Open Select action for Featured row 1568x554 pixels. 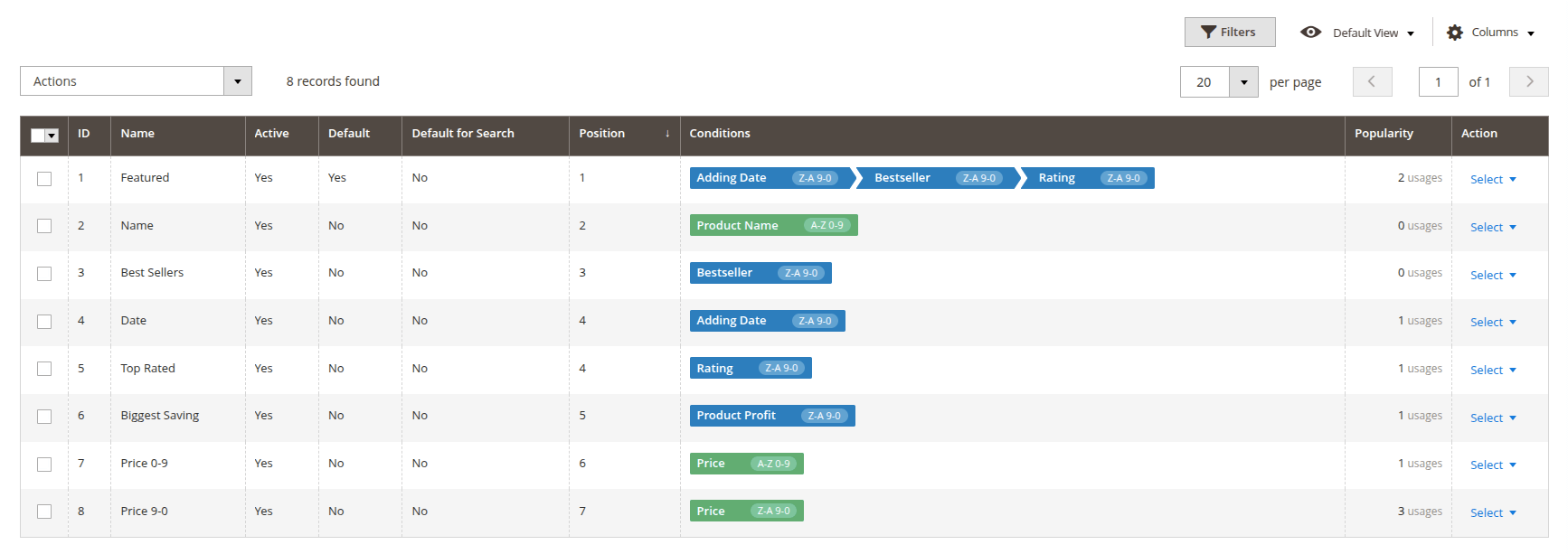tap(1493, 179)
